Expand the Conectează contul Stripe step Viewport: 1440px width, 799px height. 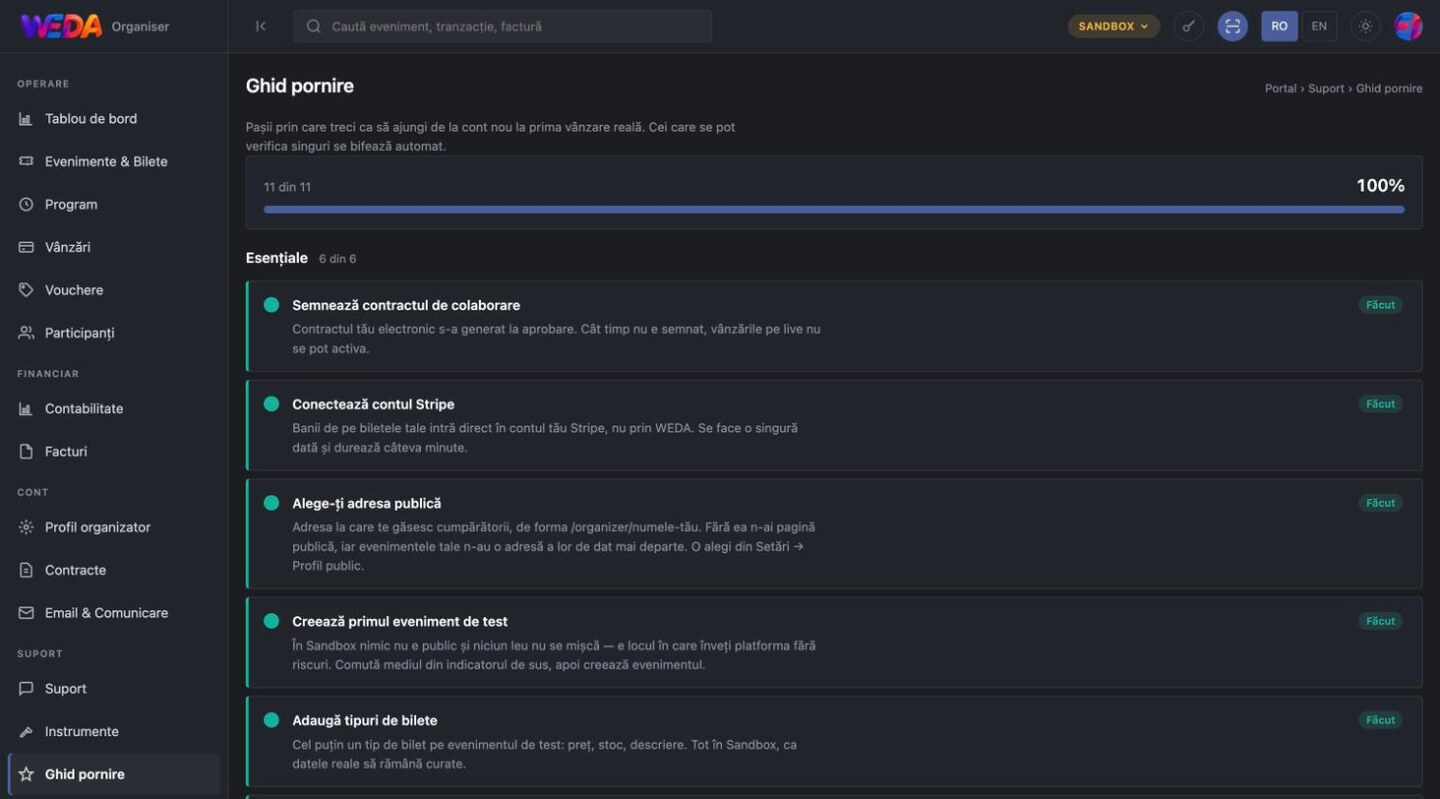click(834, 425)
